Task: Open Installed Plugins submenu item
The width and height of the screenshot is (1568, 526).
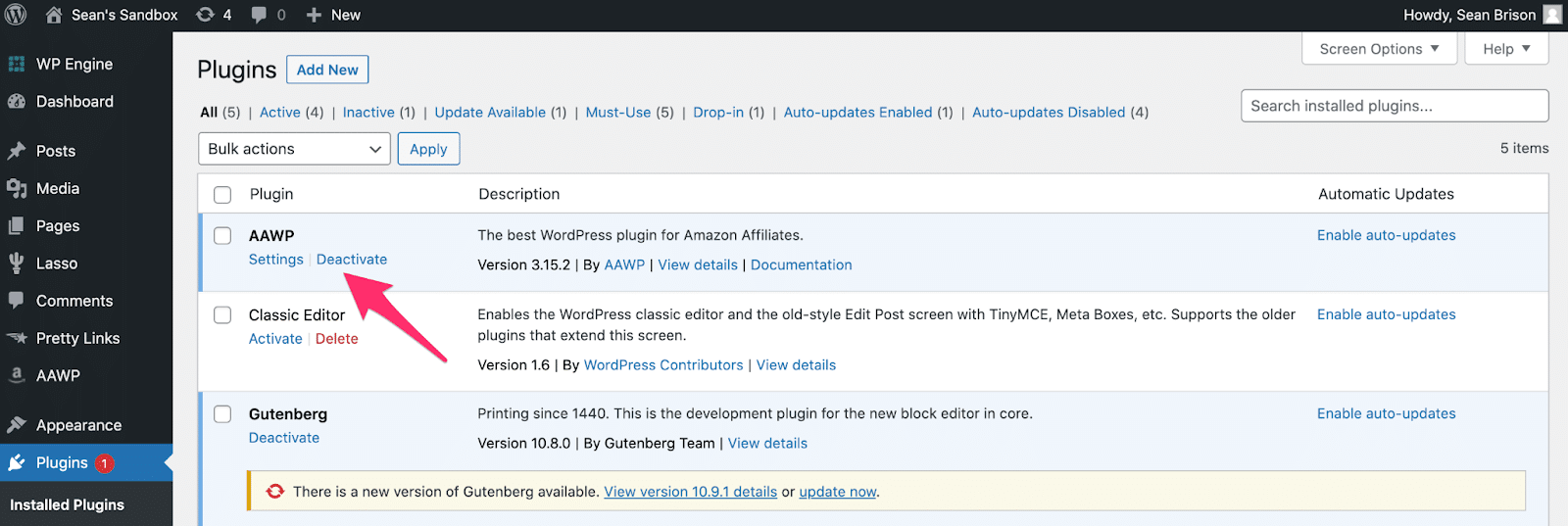Action: pyautogui.click(x=67, y=504)
